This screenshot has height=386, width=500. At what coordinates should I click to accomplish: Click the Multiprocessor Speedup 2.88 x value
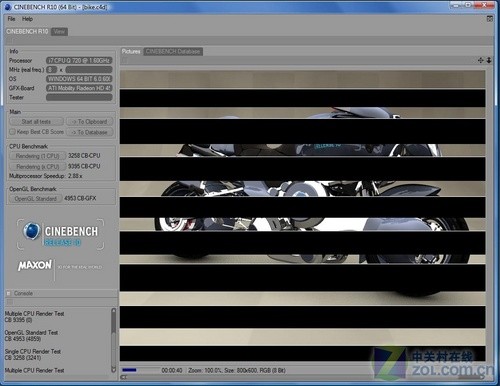(75, 176)
